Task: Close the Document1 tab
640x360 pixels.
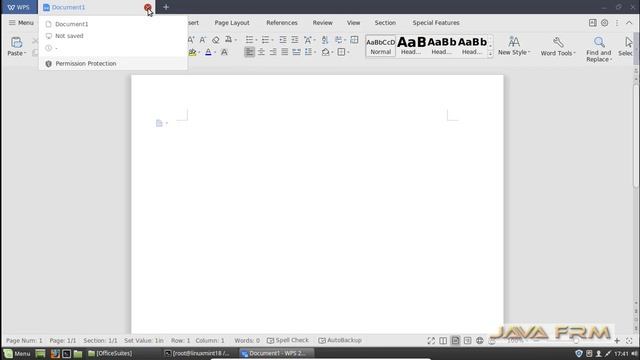Action: [147, 7]
